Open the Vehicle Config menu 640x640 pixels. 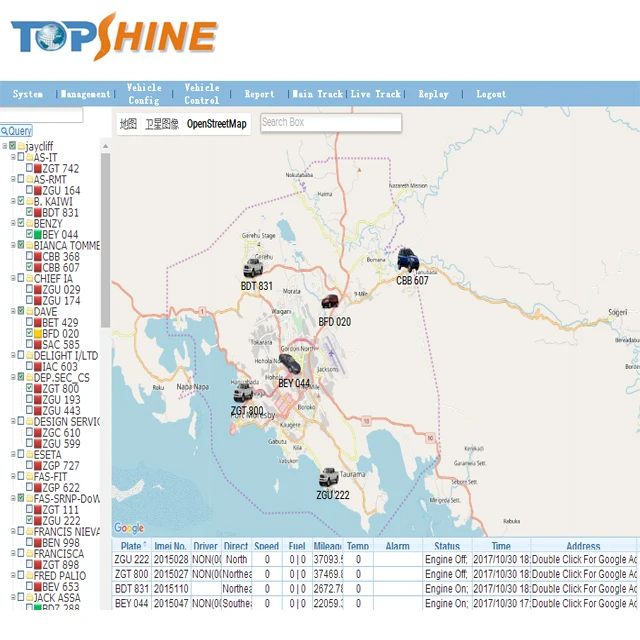click(144, 94)
